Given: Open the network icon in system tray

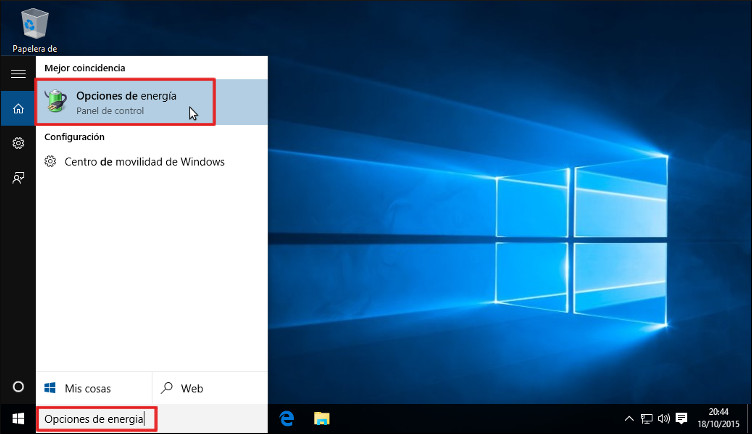Looking at the screenshot, I should (x=646, y=419).
